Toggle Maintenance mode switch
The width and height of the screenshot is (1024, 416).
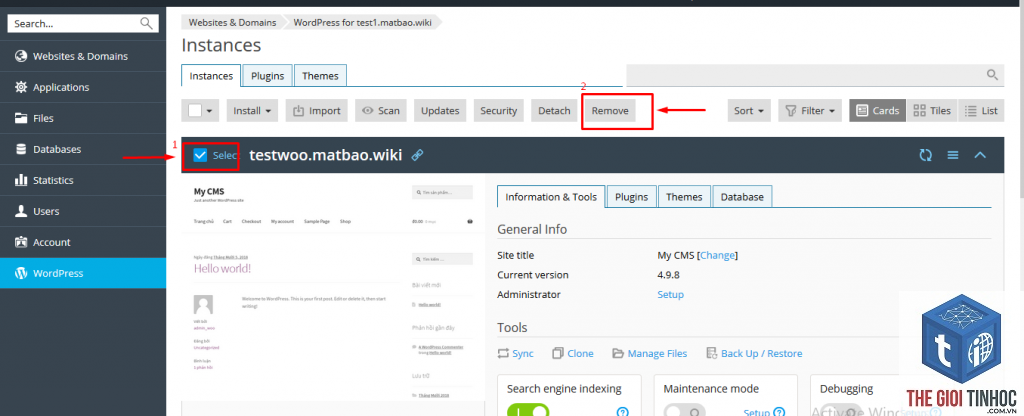click(x=684, y=411)
